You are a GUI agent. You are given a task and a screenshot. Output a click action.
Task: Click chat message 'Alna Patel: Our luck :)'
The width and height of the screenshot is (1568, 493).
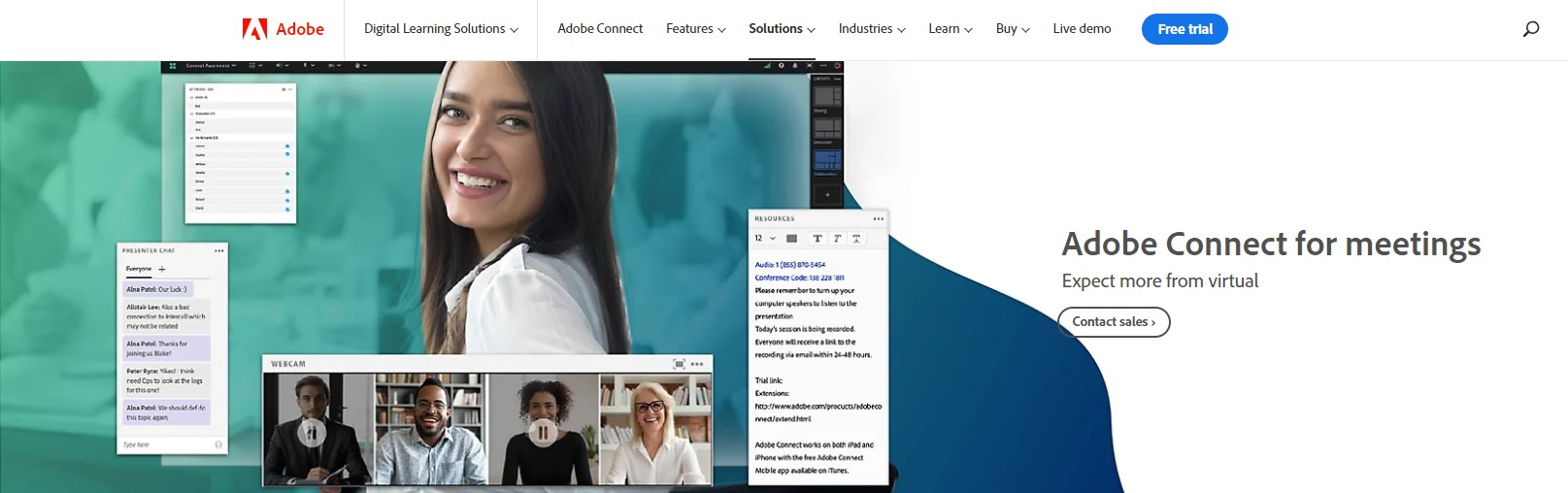pos(158,289)
